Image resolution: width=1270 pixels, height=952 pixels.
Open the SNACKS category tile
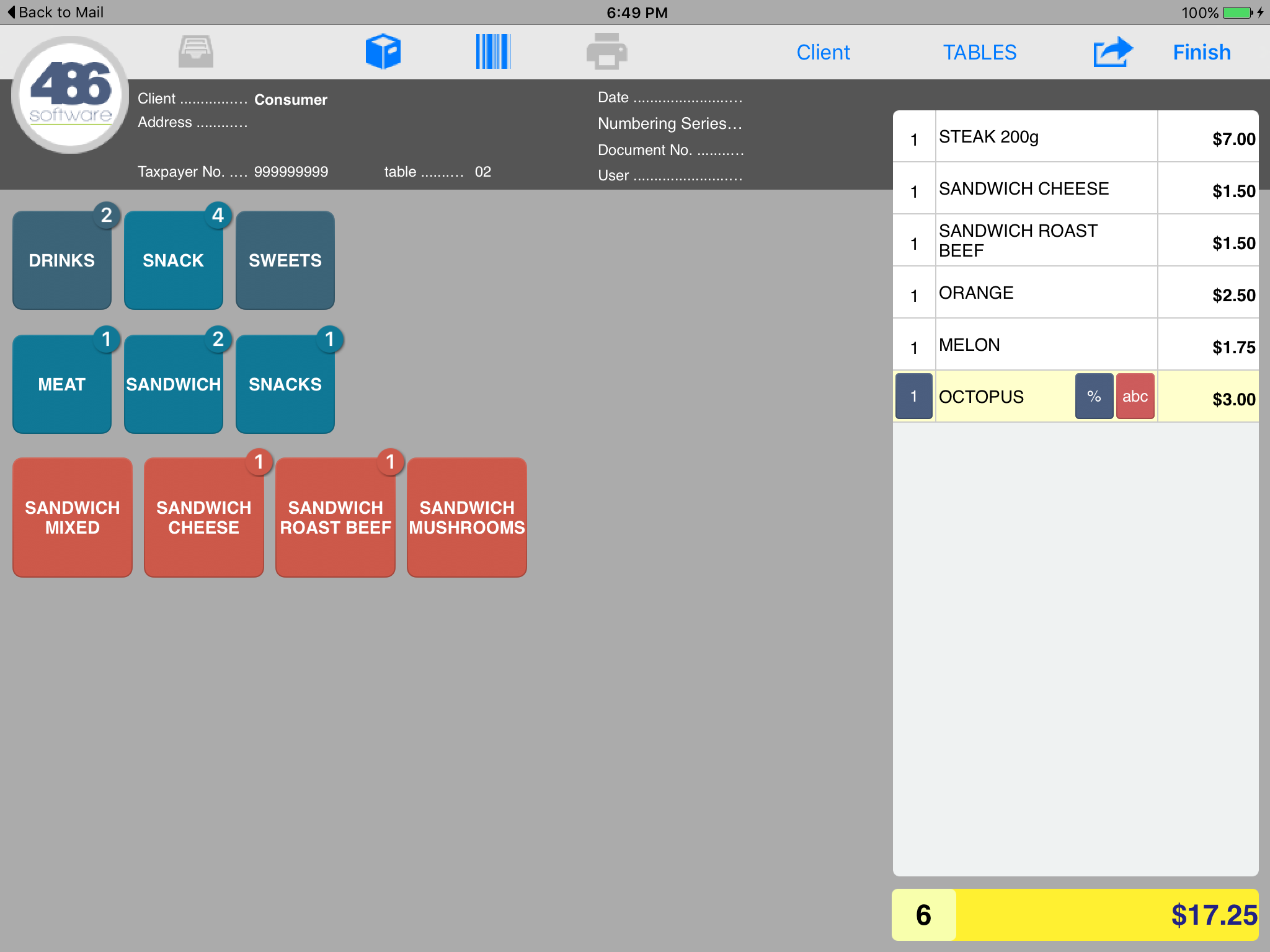coord(285,384)
